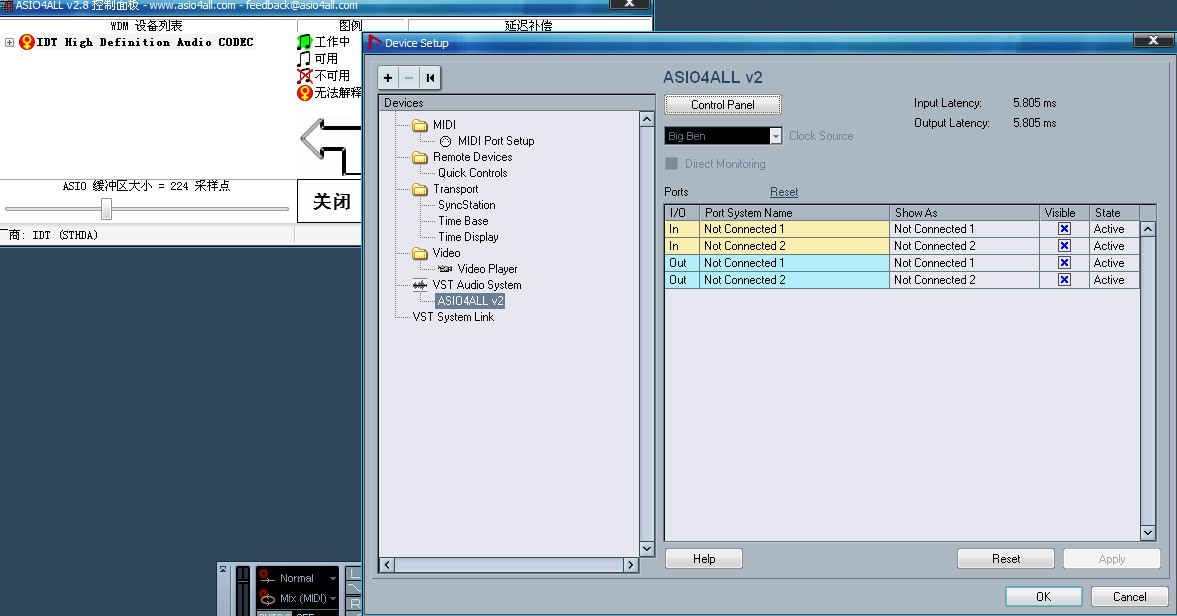This screenshot has width=1177, height=616.
Task: Cancel the Device Setup dialog
Action: pyautogui.click(x=1130, y=596)
